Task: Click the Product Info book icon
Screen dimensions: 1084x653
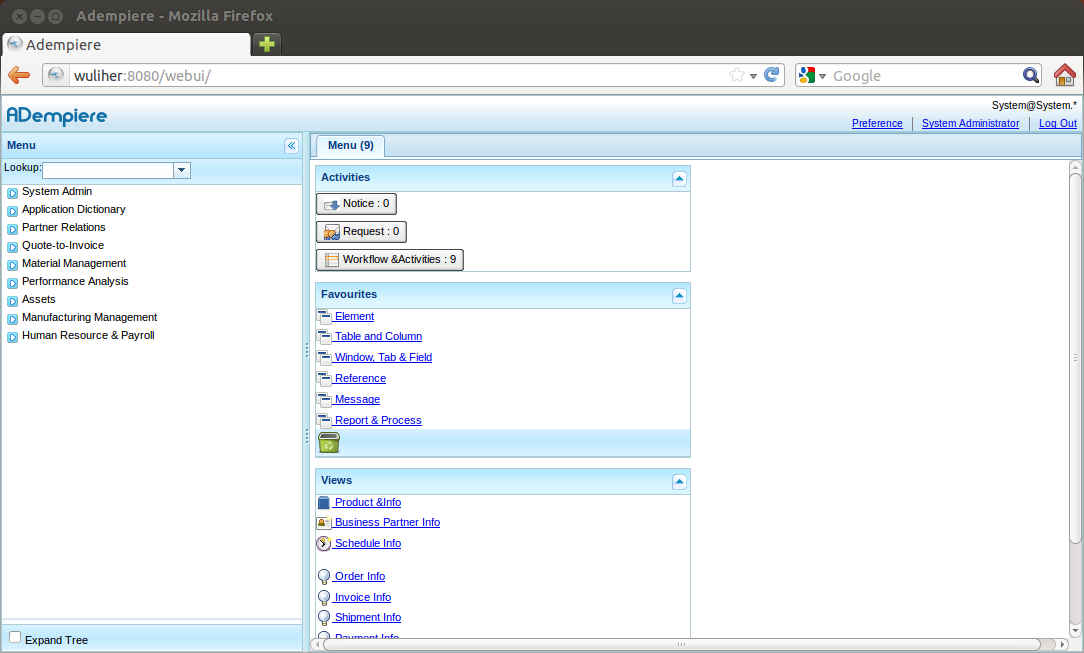Action: pos(324,502)
